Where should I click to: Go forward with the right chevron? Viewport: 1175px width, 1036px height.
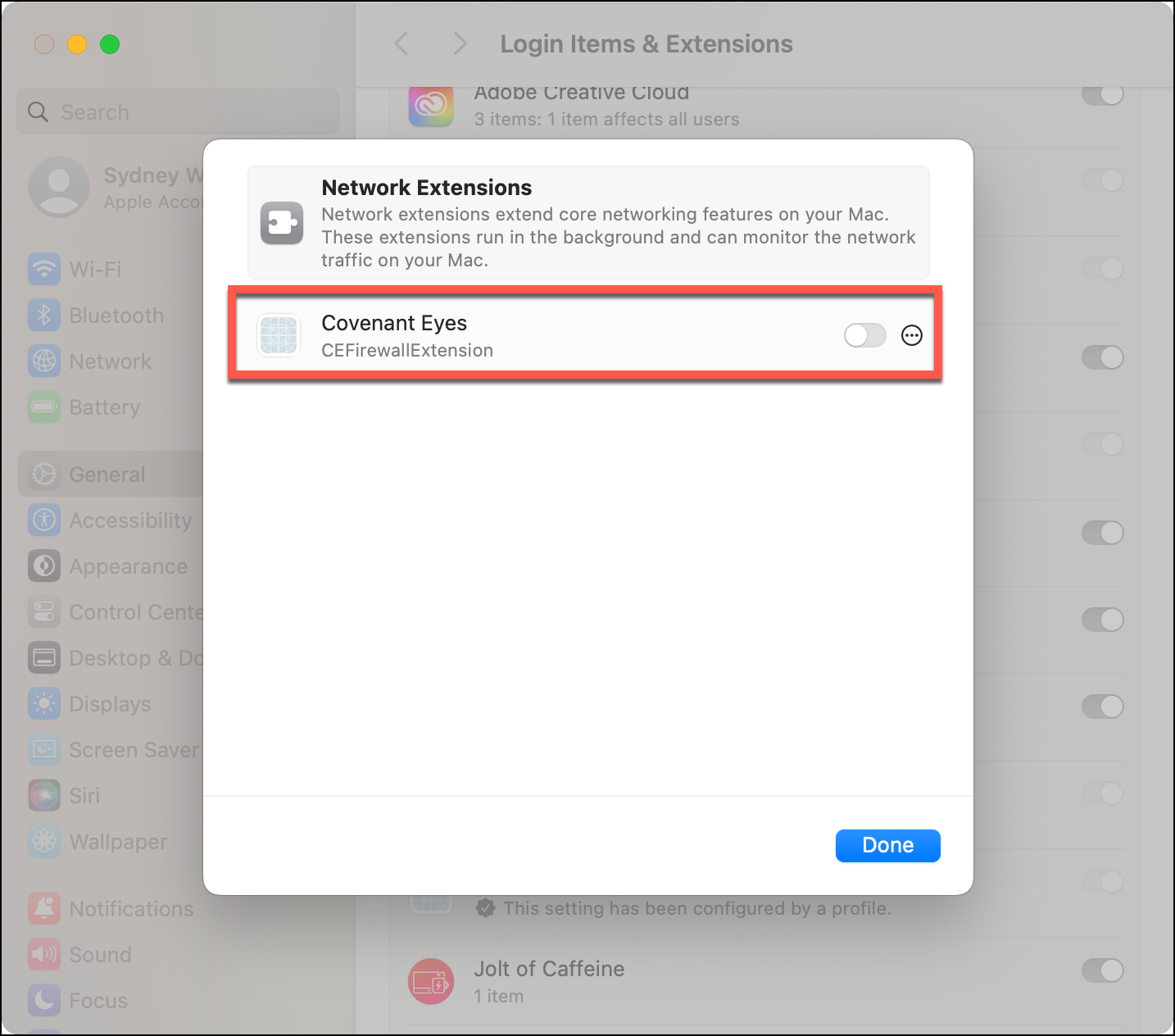click(460, 43)
